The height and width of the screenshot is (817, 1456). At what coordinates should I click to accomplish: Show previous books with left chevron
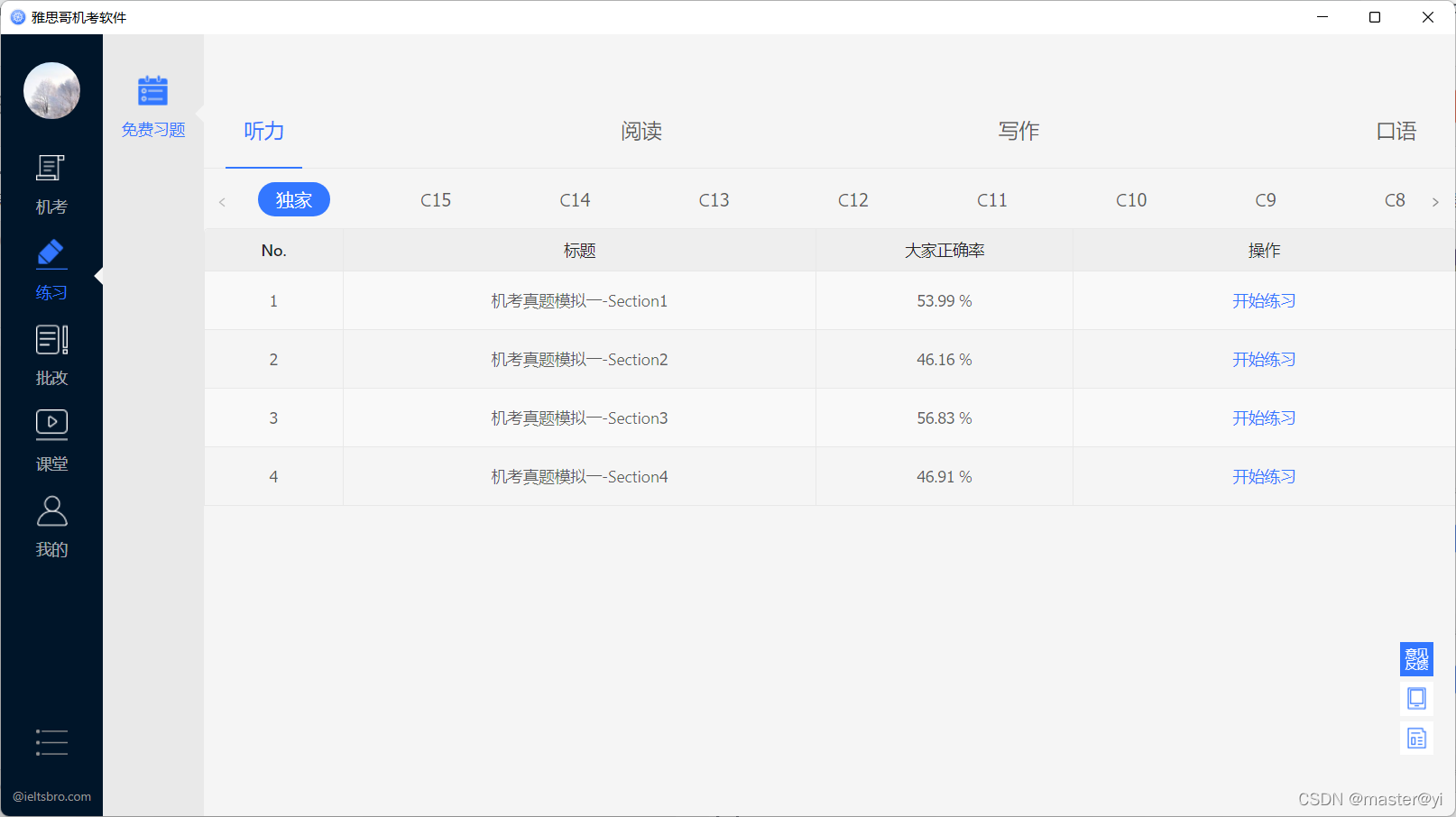pyautogui.click(x=222, y=202)
